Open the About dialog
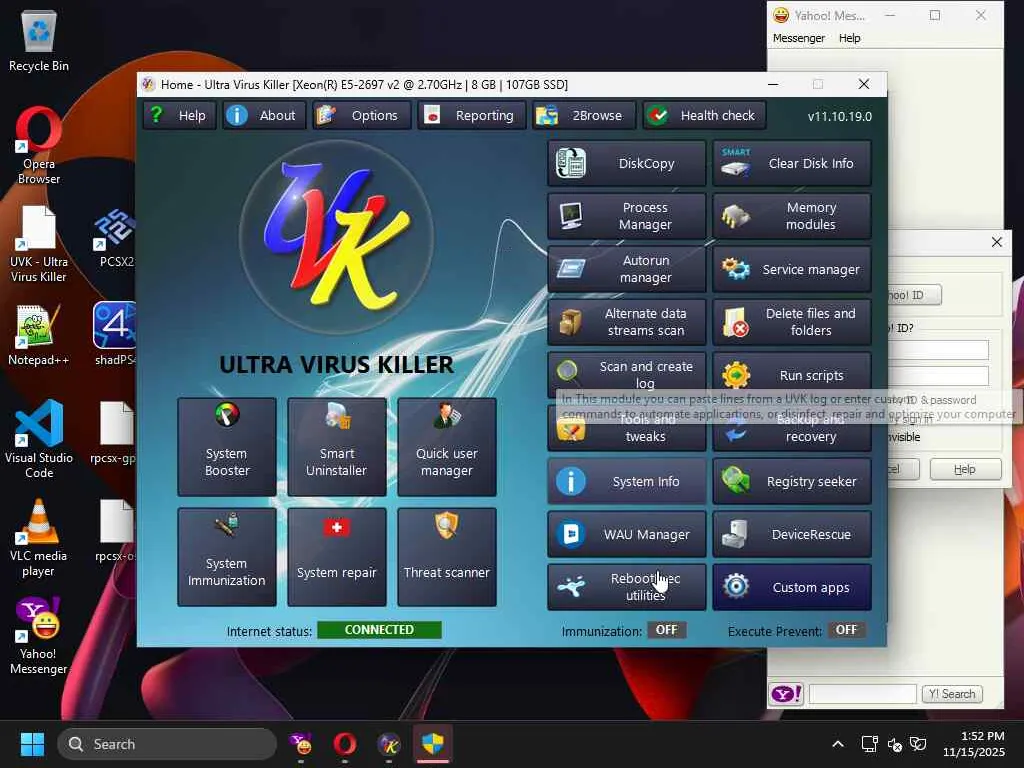This screenshot has height=768, width=1024. point(264,116)
